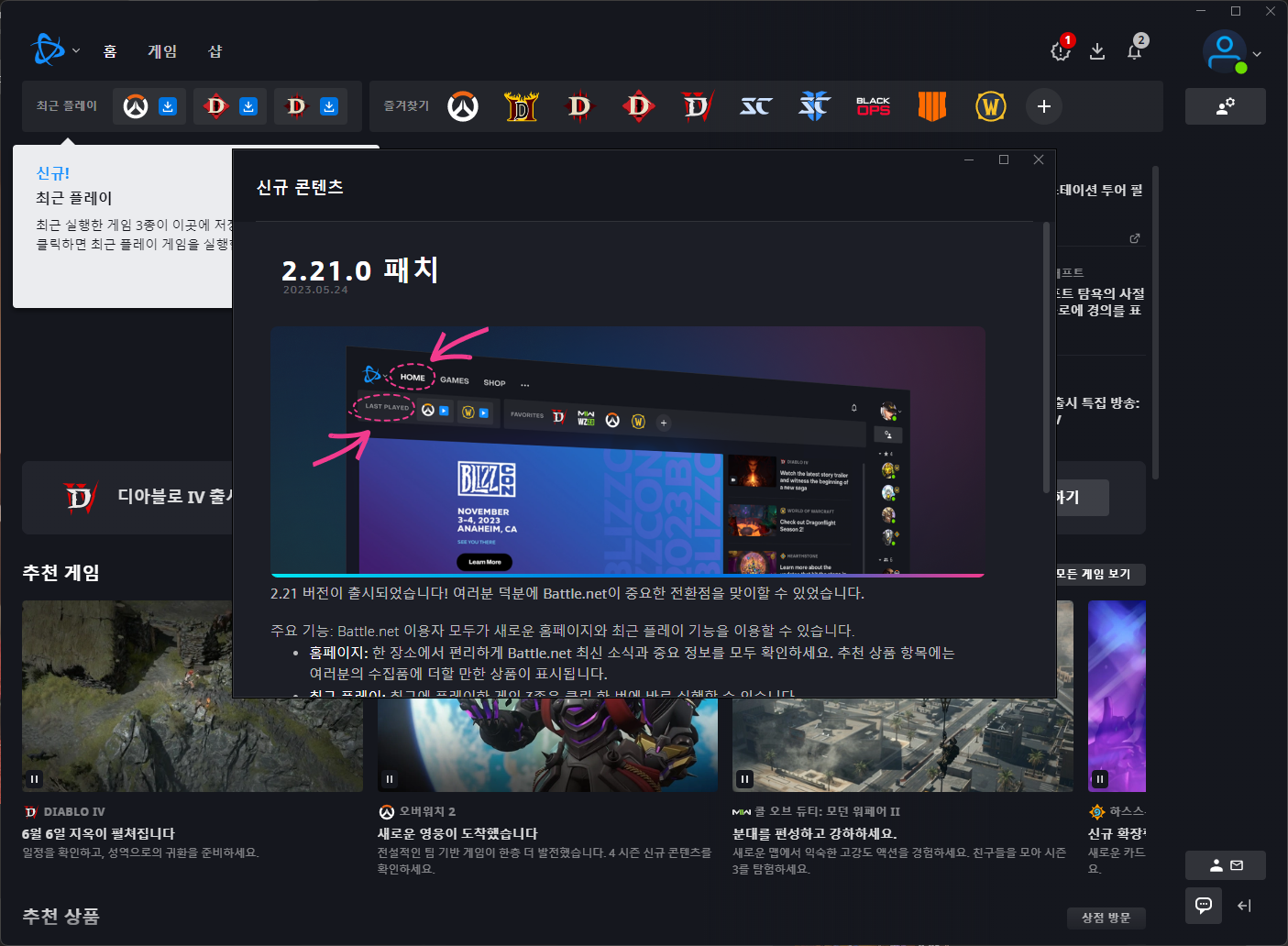1288x946 pixels.
Task: Click the 2.21.0 patch preview image
Action: 628,452
